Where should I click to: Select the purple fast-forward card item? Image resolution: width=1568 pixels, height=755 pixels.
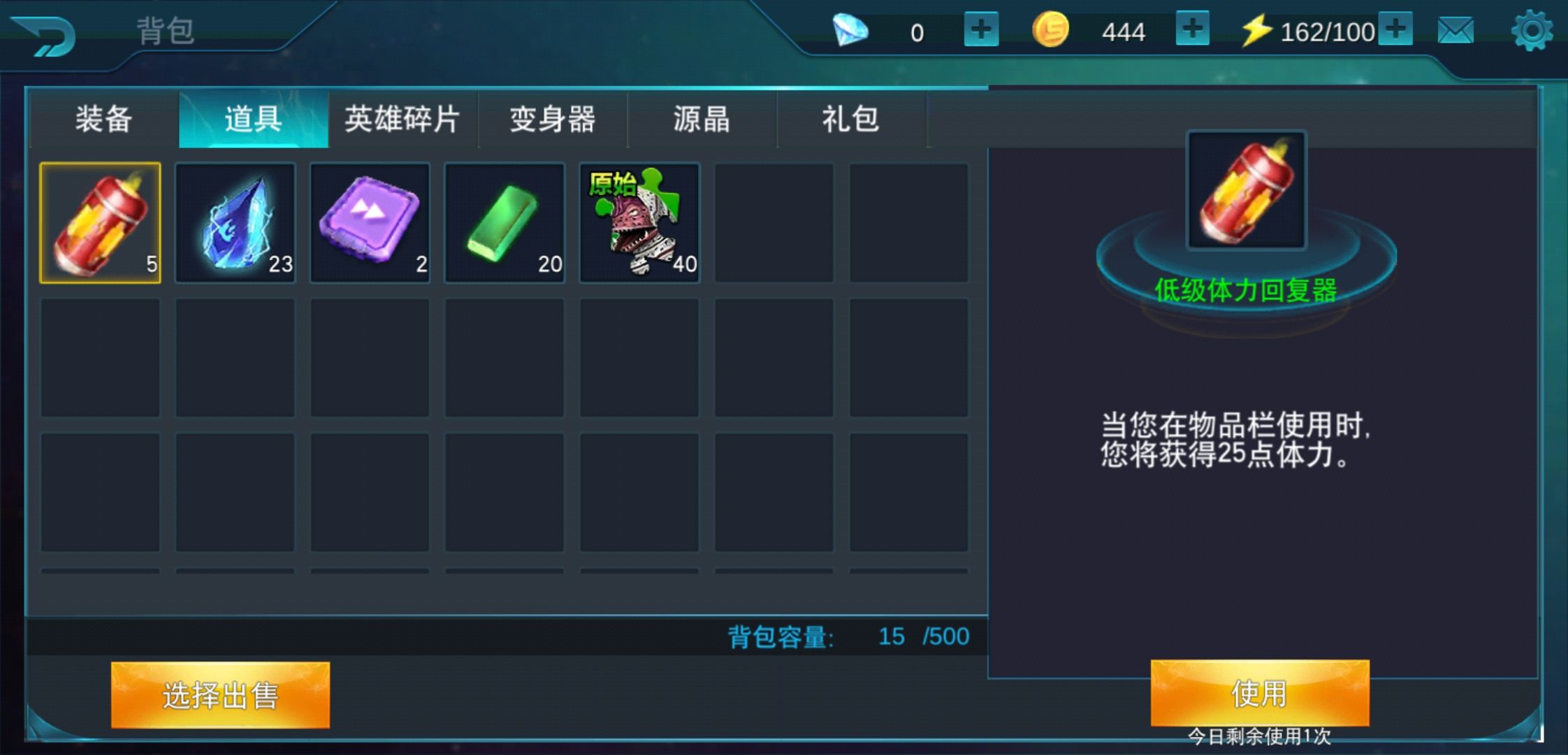pos(370,223)
